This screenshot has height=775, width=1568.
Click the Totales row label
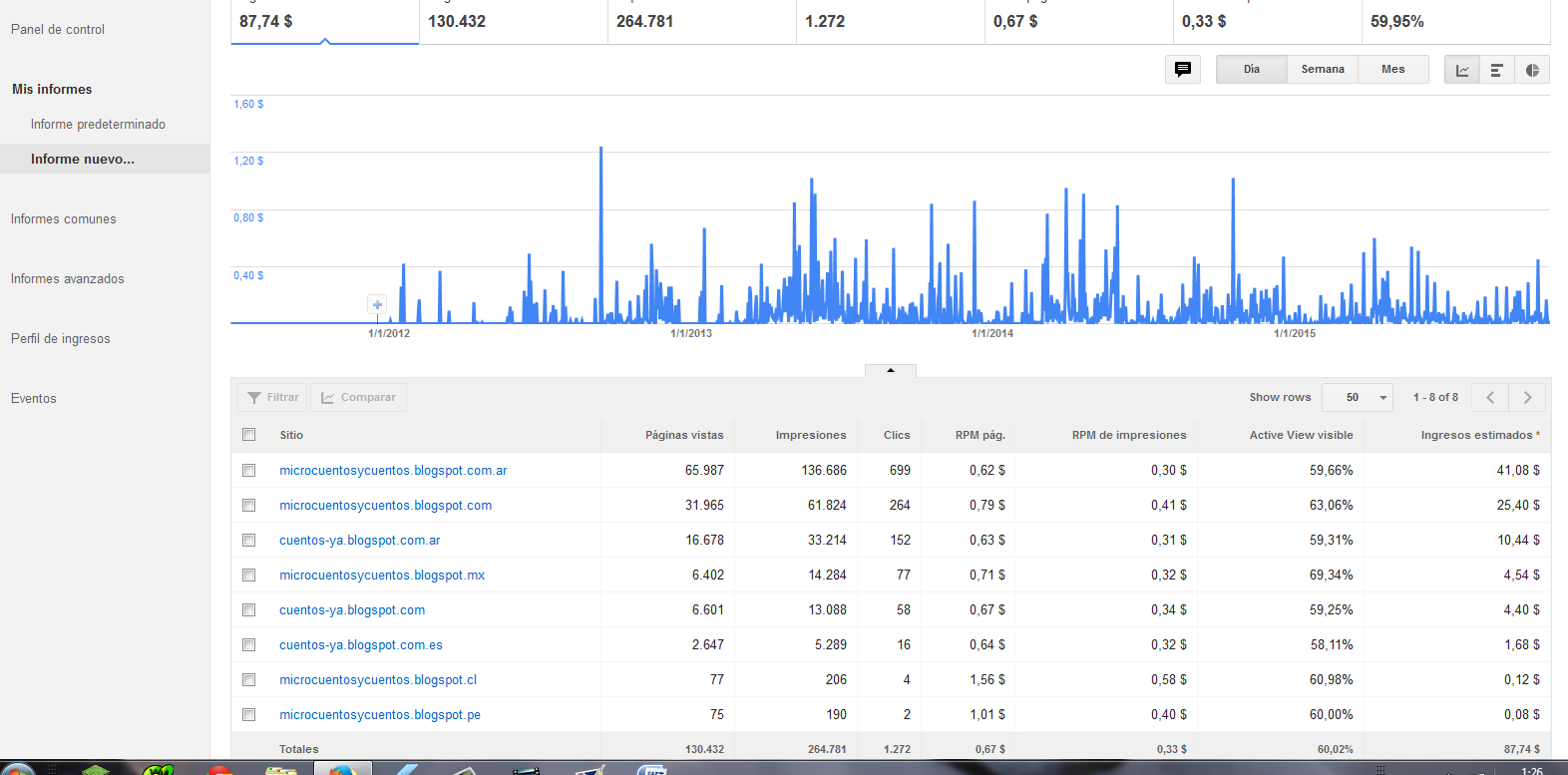point(299,749)
